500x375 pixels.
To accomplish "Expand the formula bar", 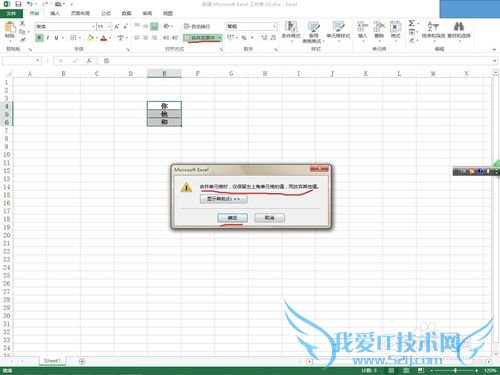I will tap(495, 61).
